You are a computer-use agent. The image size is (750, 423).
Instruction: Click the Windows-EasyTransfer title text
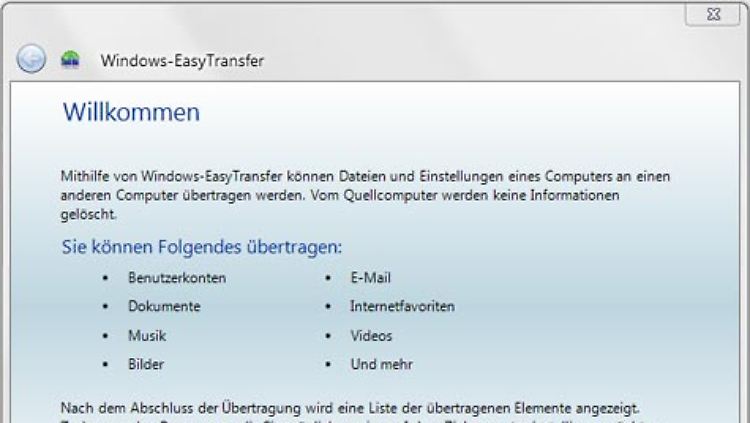click(x=182, y=61)
